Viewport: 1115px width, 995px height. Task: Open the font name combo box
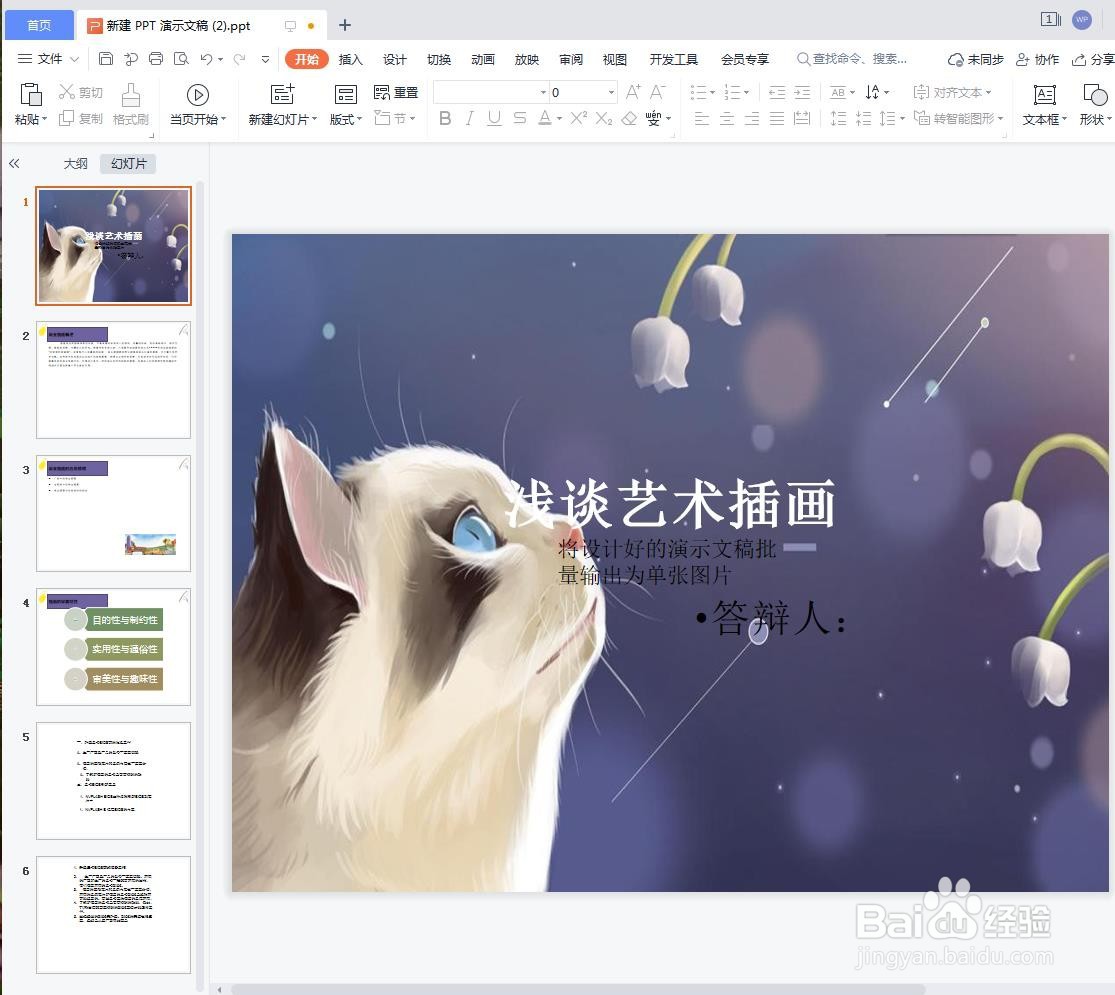coord(491,92)
